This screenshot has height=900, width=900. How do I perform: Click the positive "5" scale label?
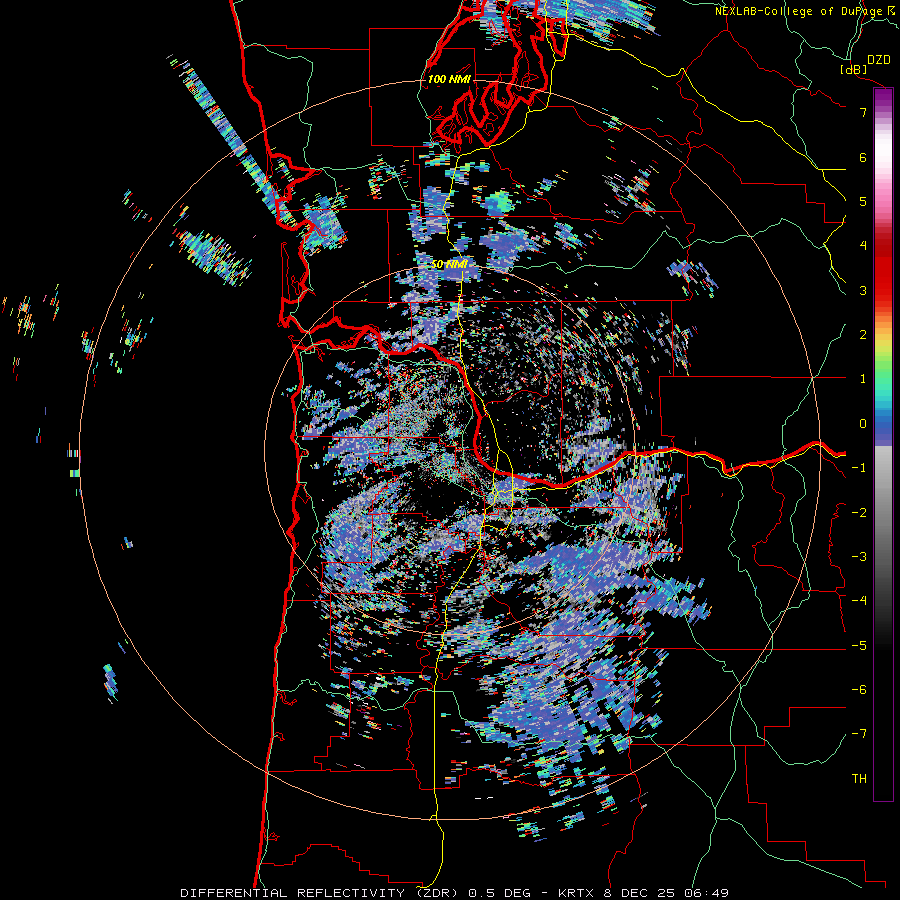pos(863,201)
